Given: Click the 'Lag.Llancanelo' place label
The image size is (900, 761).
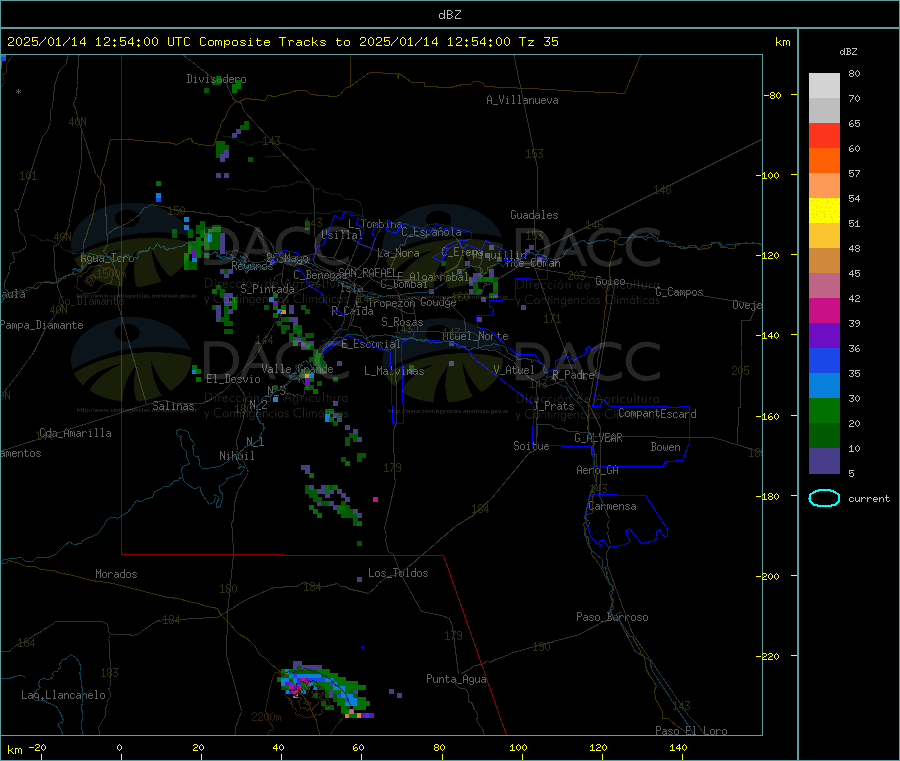Looking at the screenshot, I should pyautogui.click(x=63, y=695).
